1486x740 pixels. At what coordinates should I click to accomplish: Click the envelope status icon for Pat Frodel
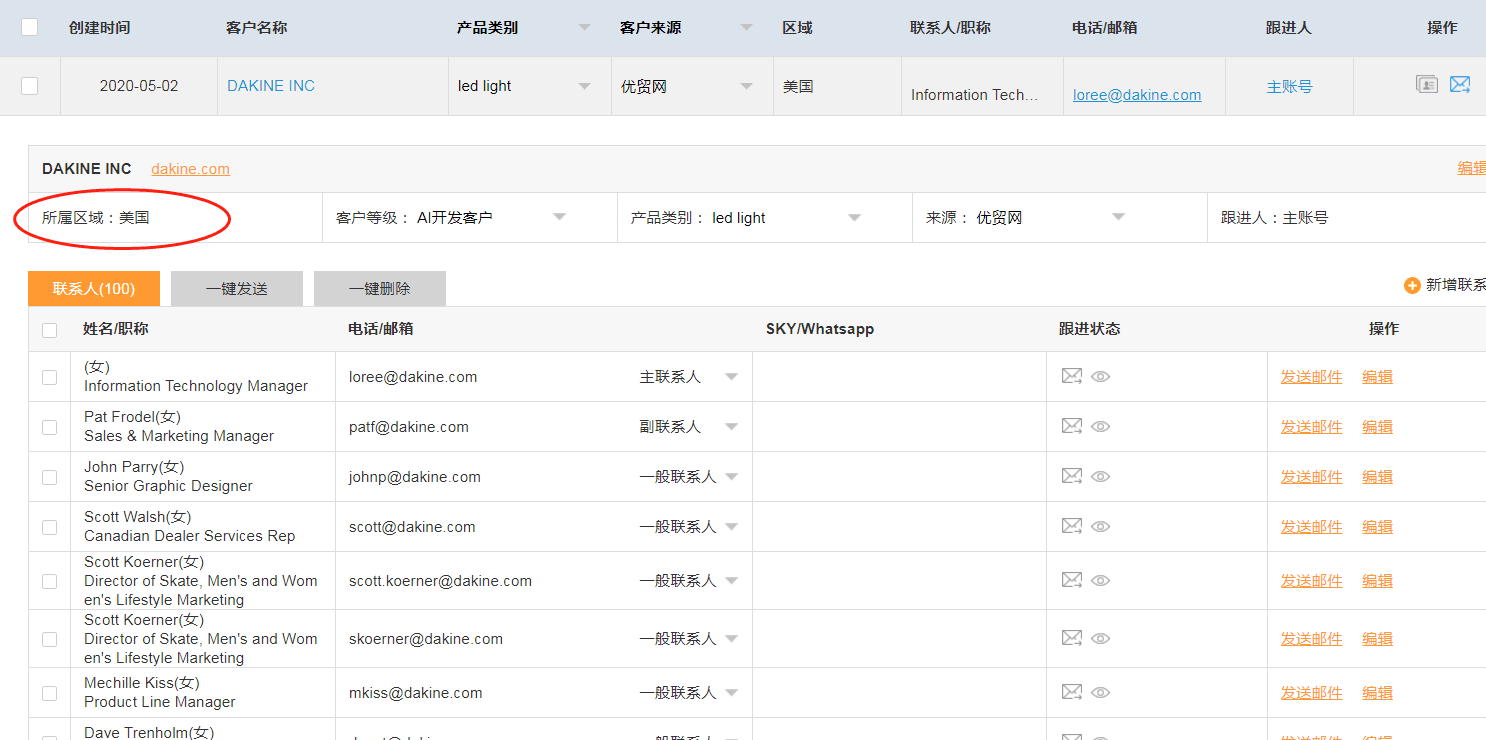pos(1072,426)
